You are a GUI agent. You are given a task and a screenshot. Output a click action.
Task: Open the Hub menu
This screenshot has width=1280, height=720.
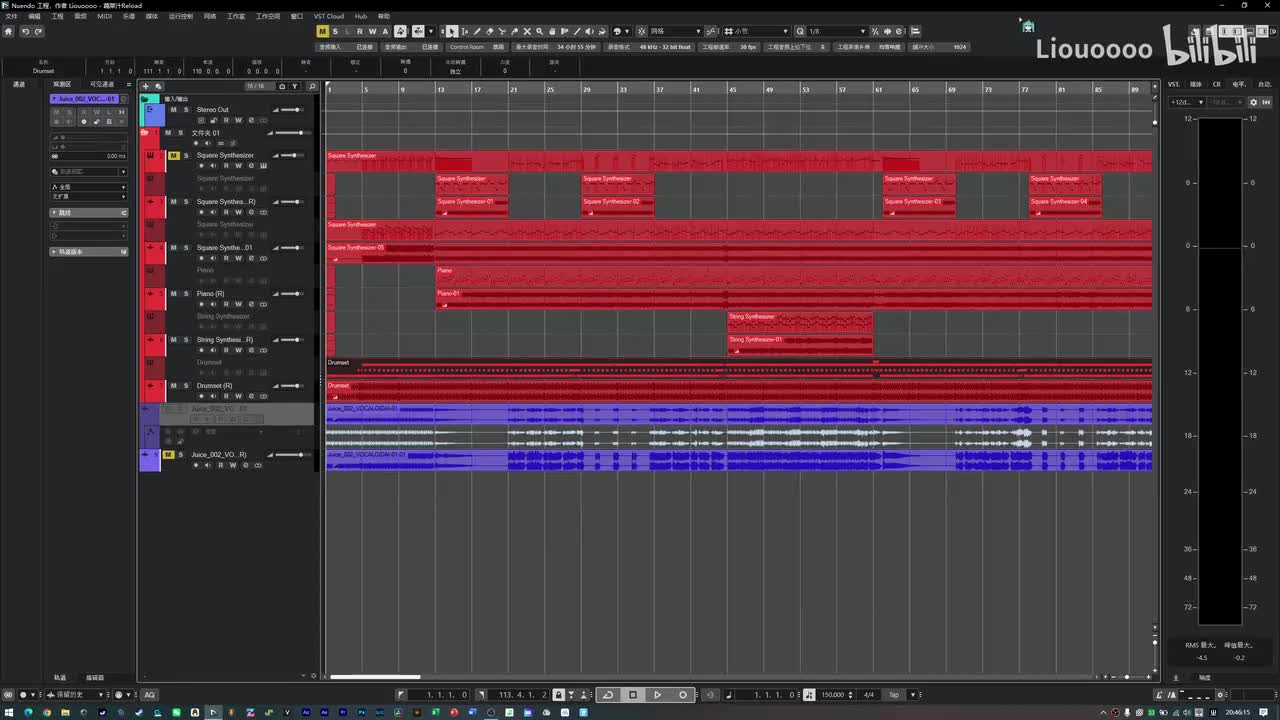(x=361, y=17)
